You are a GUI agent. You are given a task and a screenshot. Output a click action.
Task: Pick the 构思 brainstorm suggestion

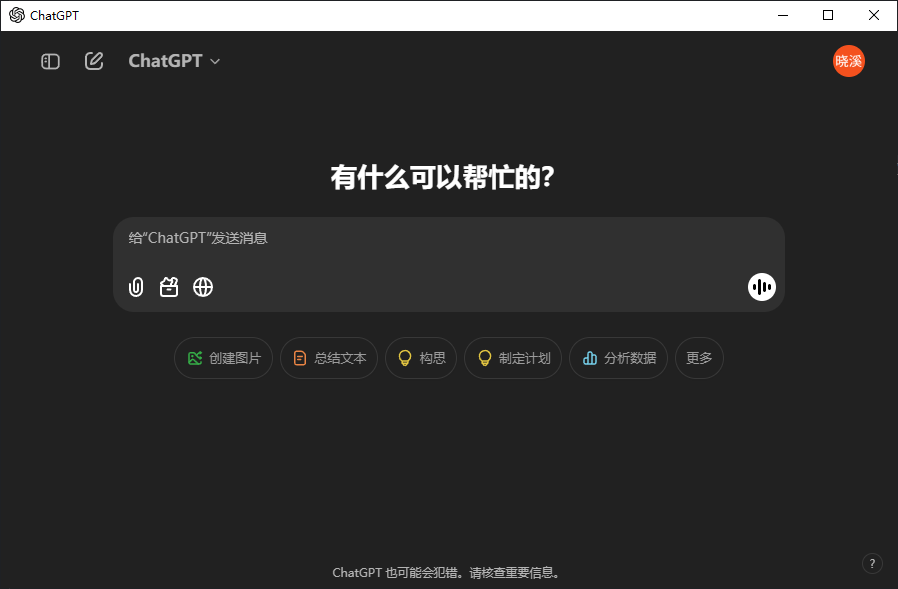click(420, 358)
